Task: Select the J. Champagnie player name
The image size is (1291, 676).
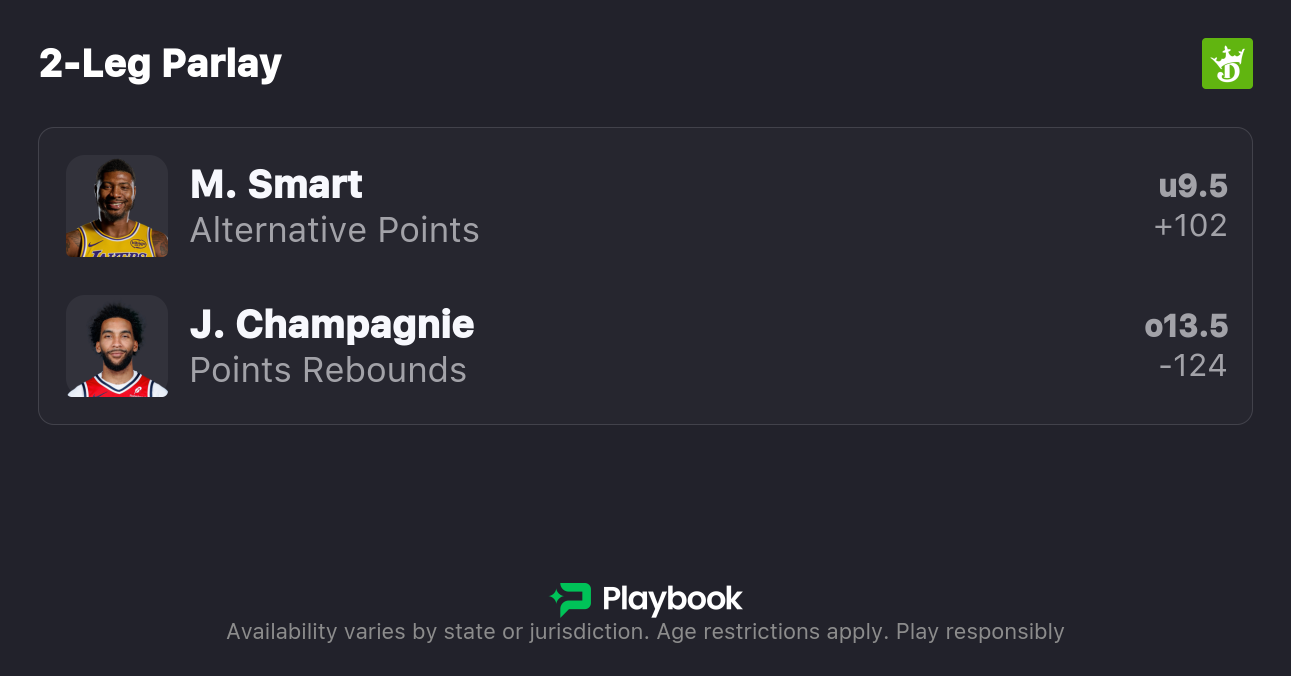Action: (332, 325)
